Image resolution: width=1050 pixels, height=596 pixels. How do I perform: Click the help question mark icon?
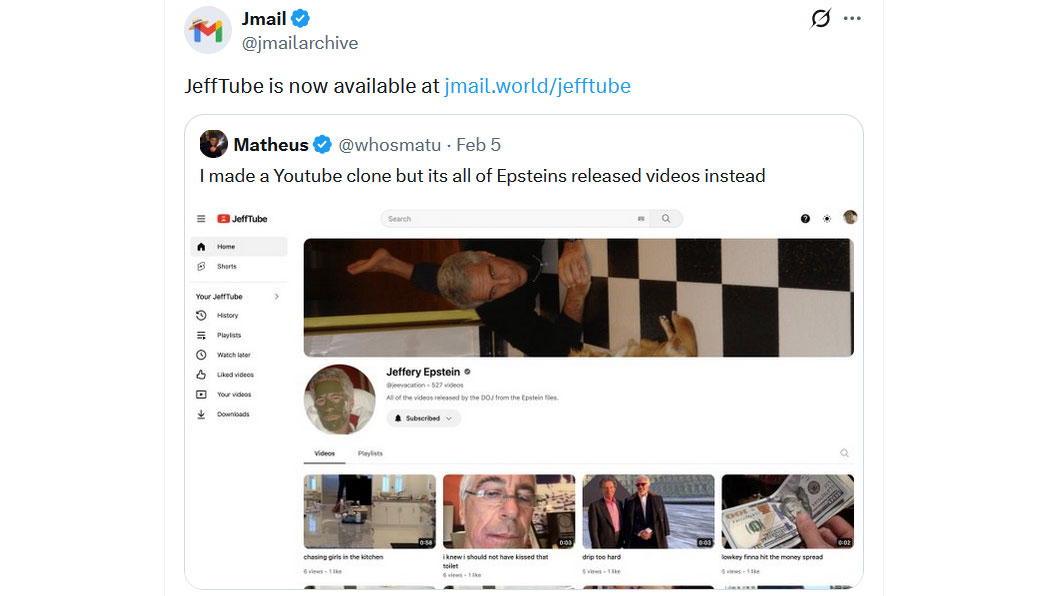pyautogui.click(x=805, y=218)
